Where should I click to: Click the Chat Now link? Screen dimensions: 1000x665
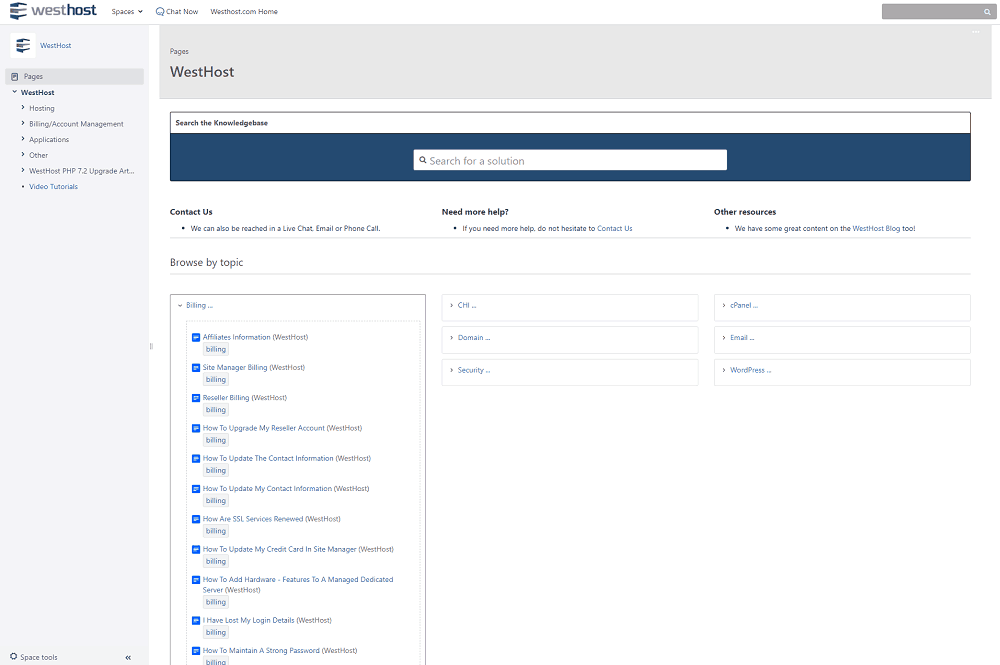[177, 11]
